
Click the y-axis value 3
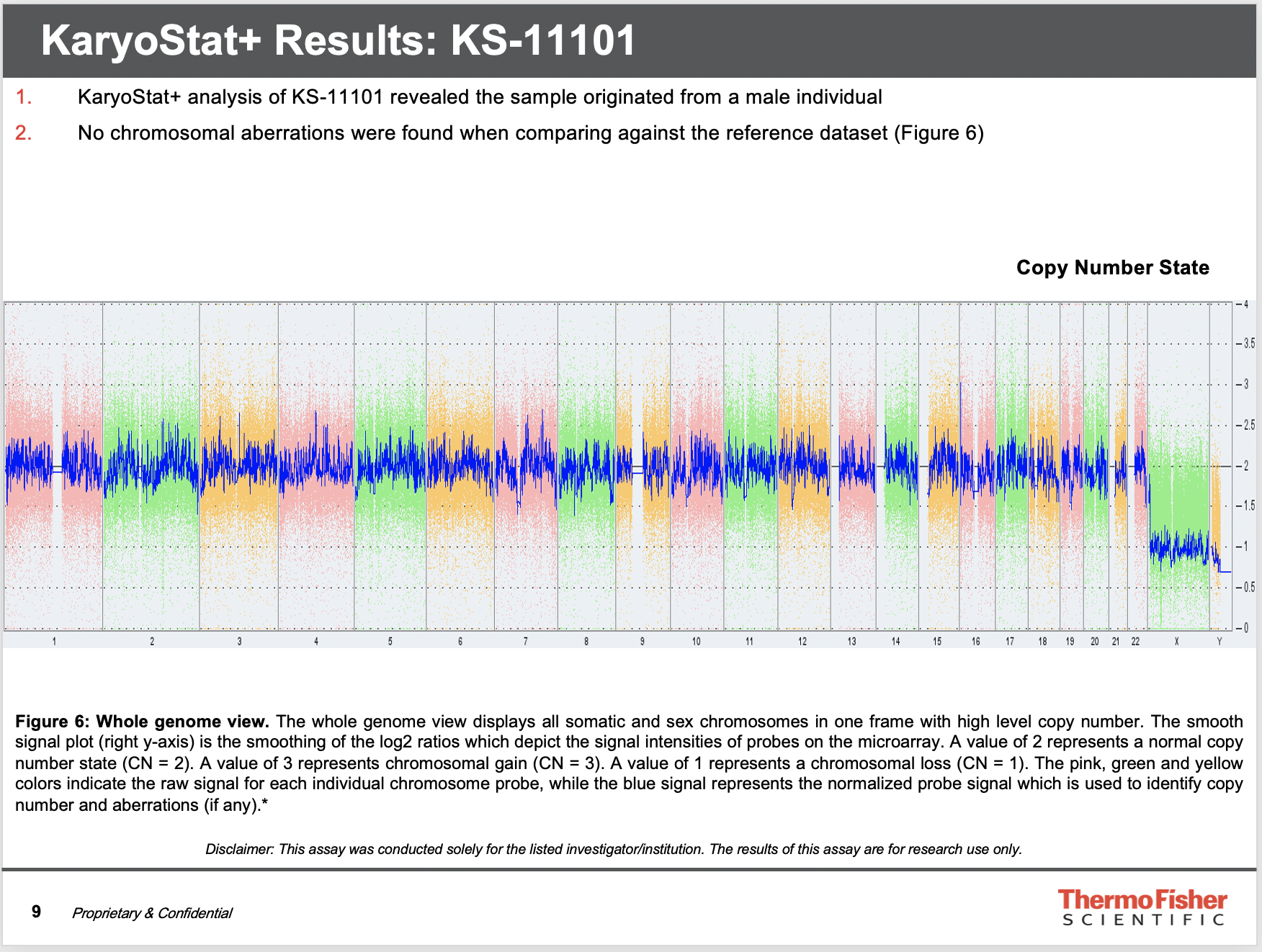click(x=1246, y=385)
